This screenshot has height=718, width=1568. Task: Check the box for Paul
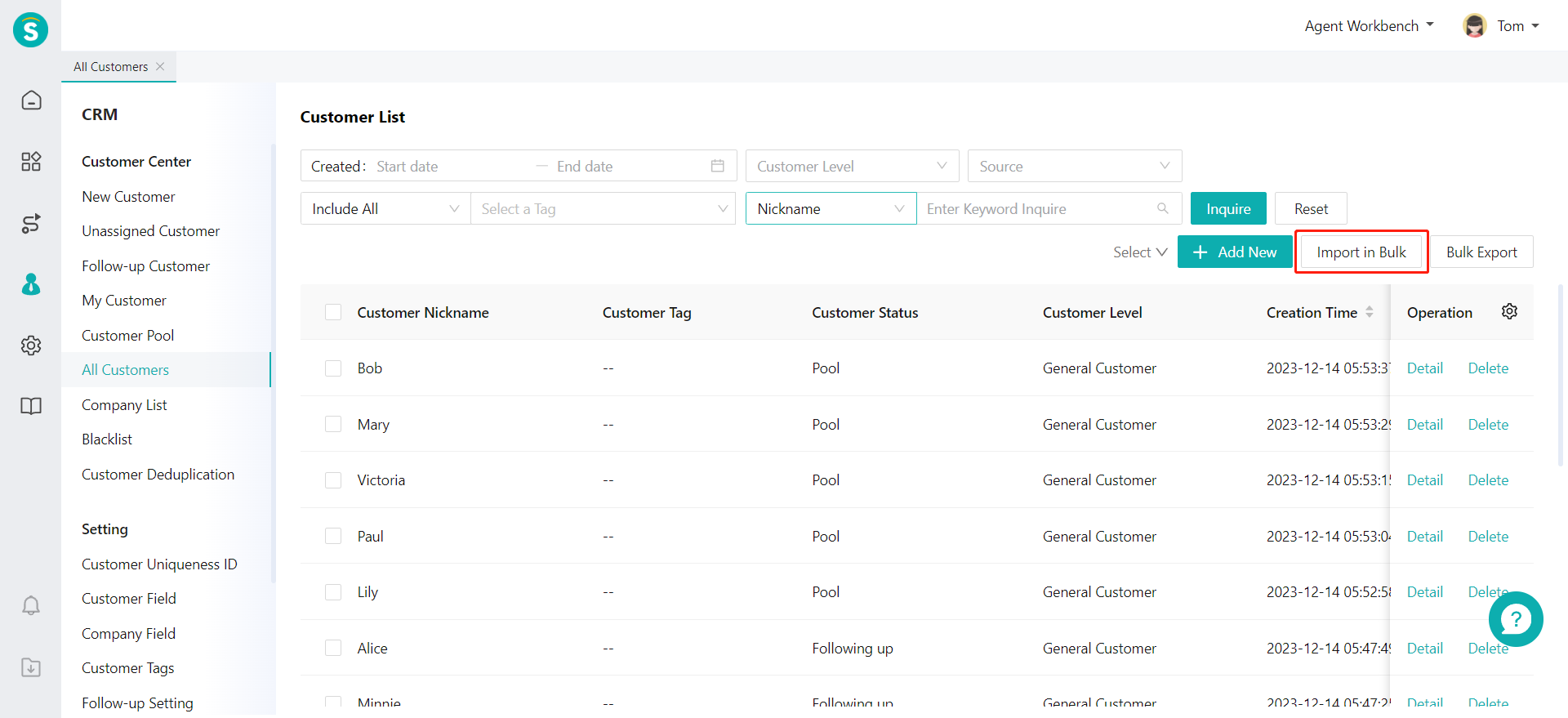tap(333, 536)
